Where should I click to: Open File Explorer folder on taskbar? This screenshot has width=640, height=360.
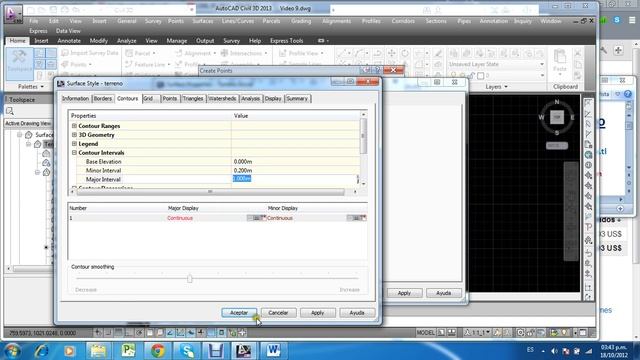(98, 351)
